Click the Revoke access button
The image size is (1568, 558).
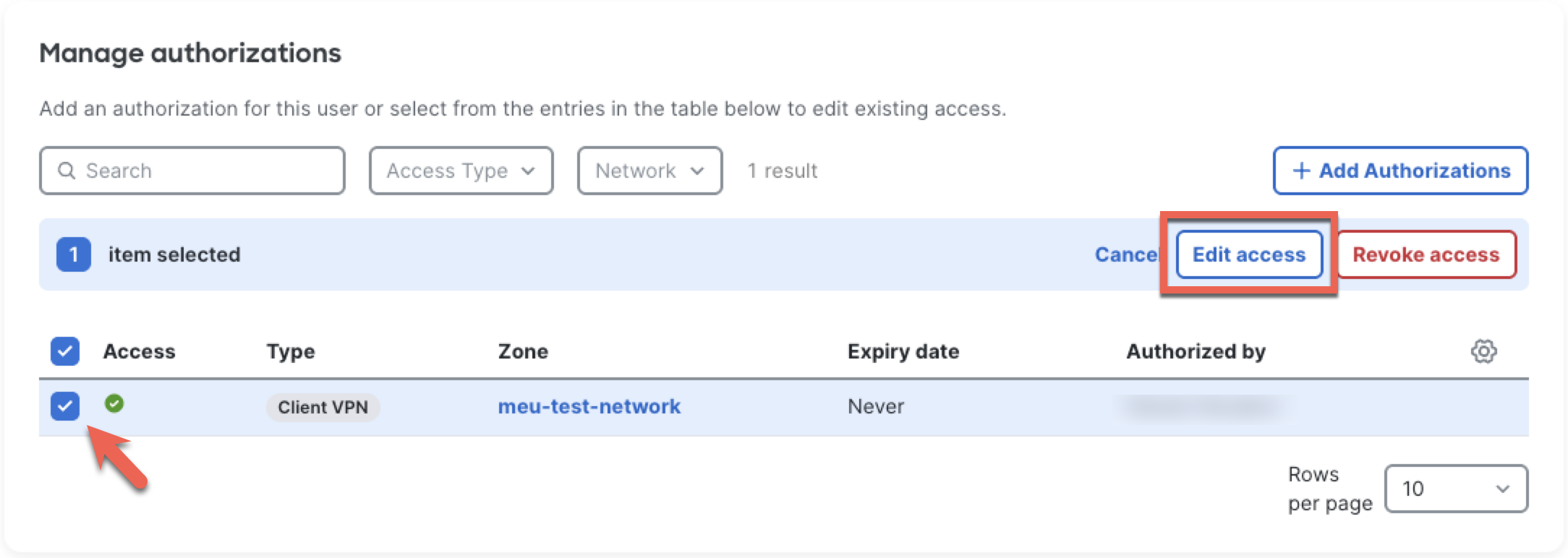click(1426, 254)
